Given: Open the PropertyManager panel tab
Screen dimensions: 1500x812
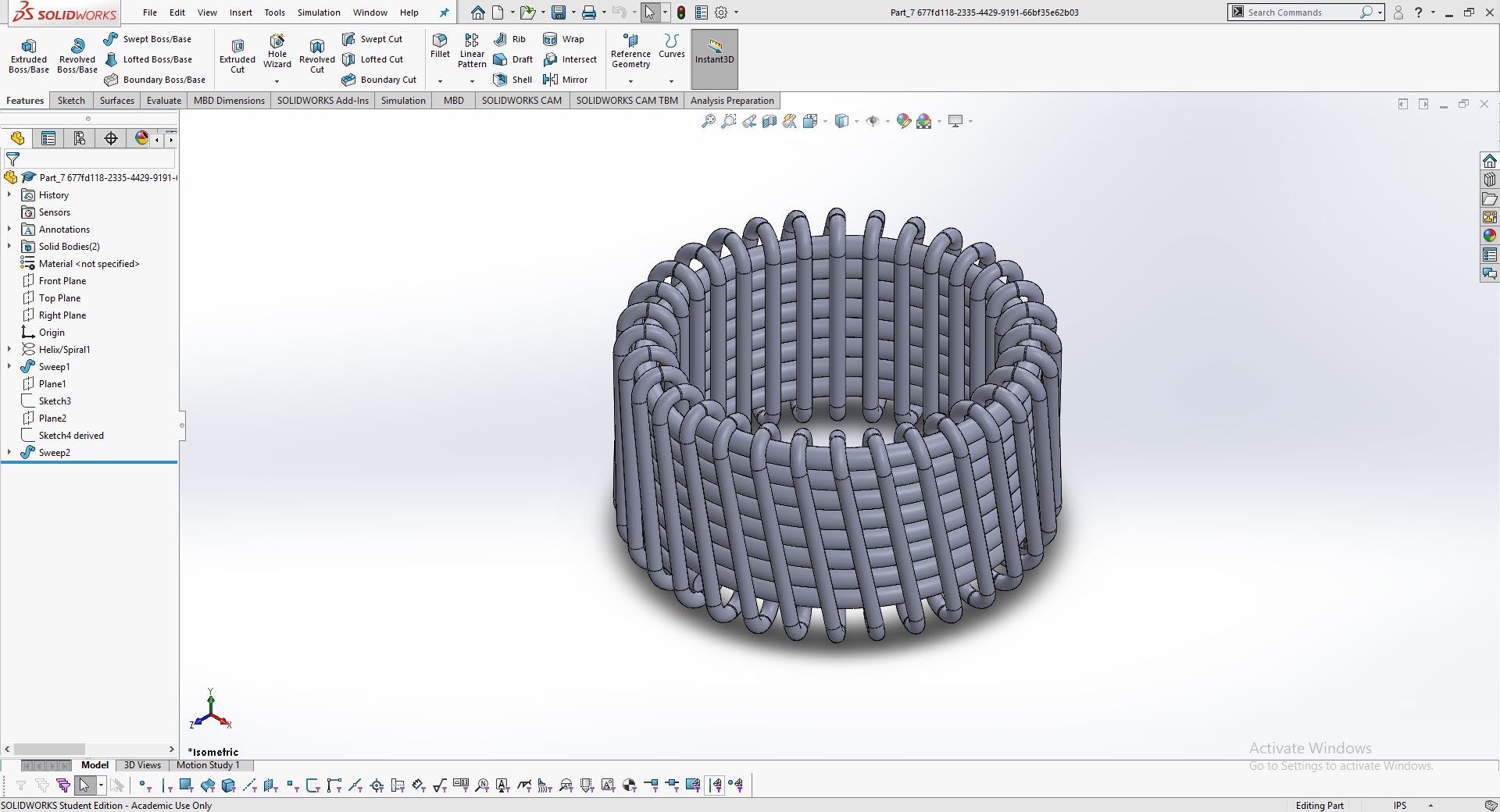Looking at the screenshot, I should (48, 138).
